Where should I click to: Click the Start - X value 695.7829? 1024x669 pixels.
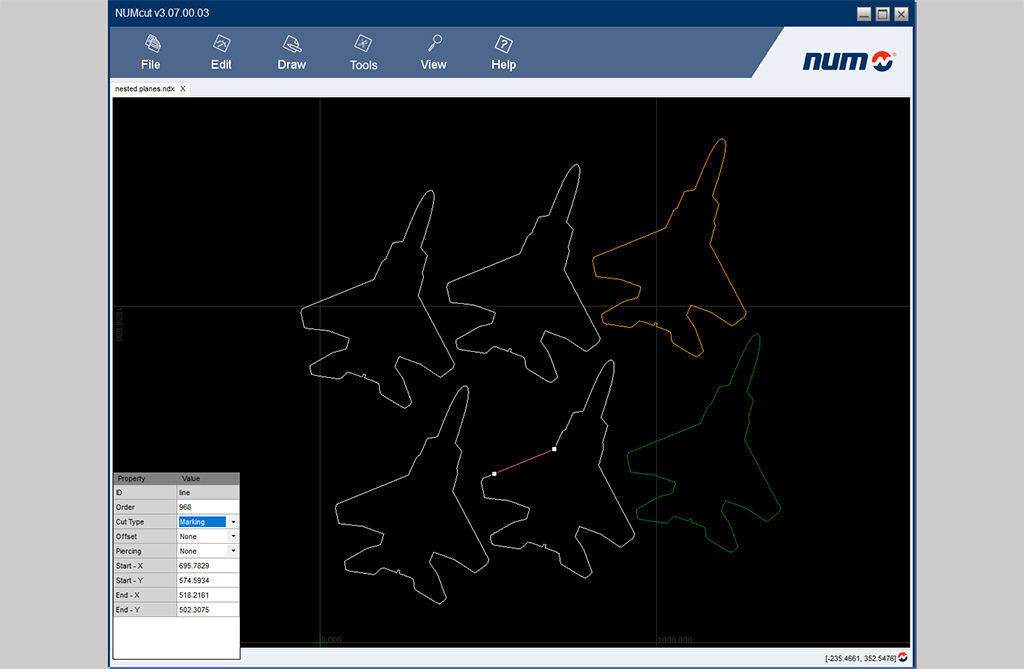pyautogui.click(x=208, y=566)
